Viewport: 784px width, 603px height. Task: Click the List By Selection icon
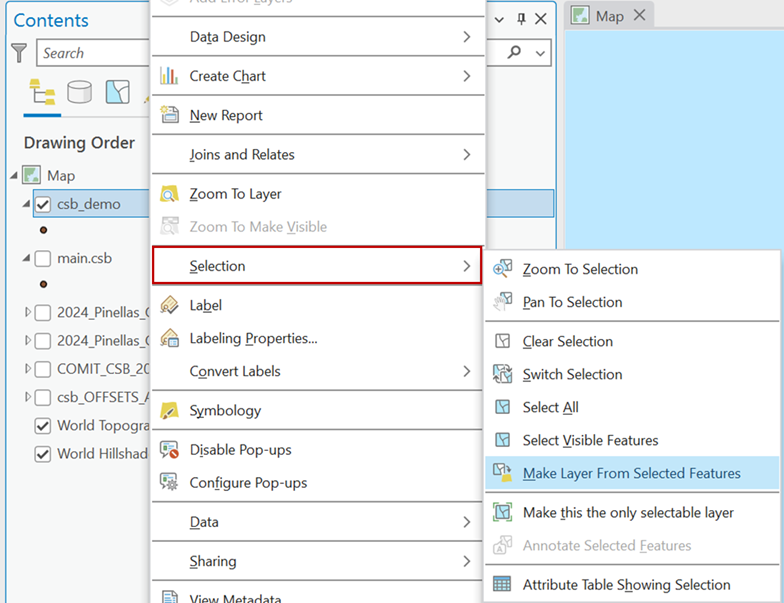[118, 93]
